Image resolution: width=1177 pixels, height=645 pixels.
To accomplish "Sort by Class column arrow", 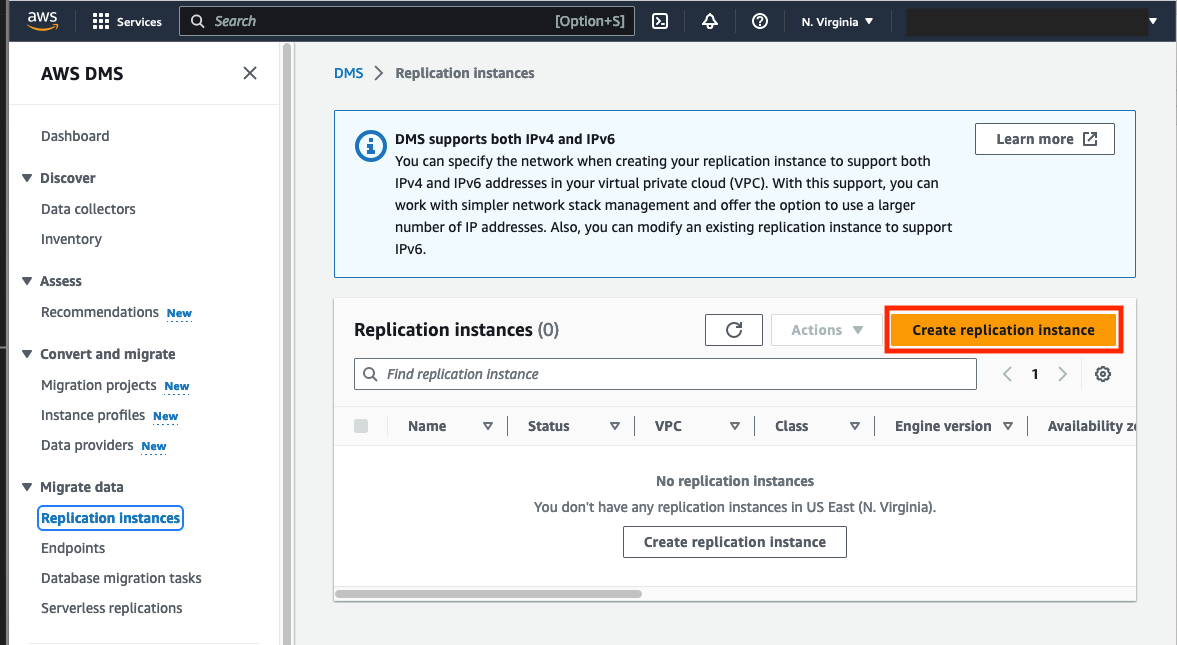I will click(854, 426).
